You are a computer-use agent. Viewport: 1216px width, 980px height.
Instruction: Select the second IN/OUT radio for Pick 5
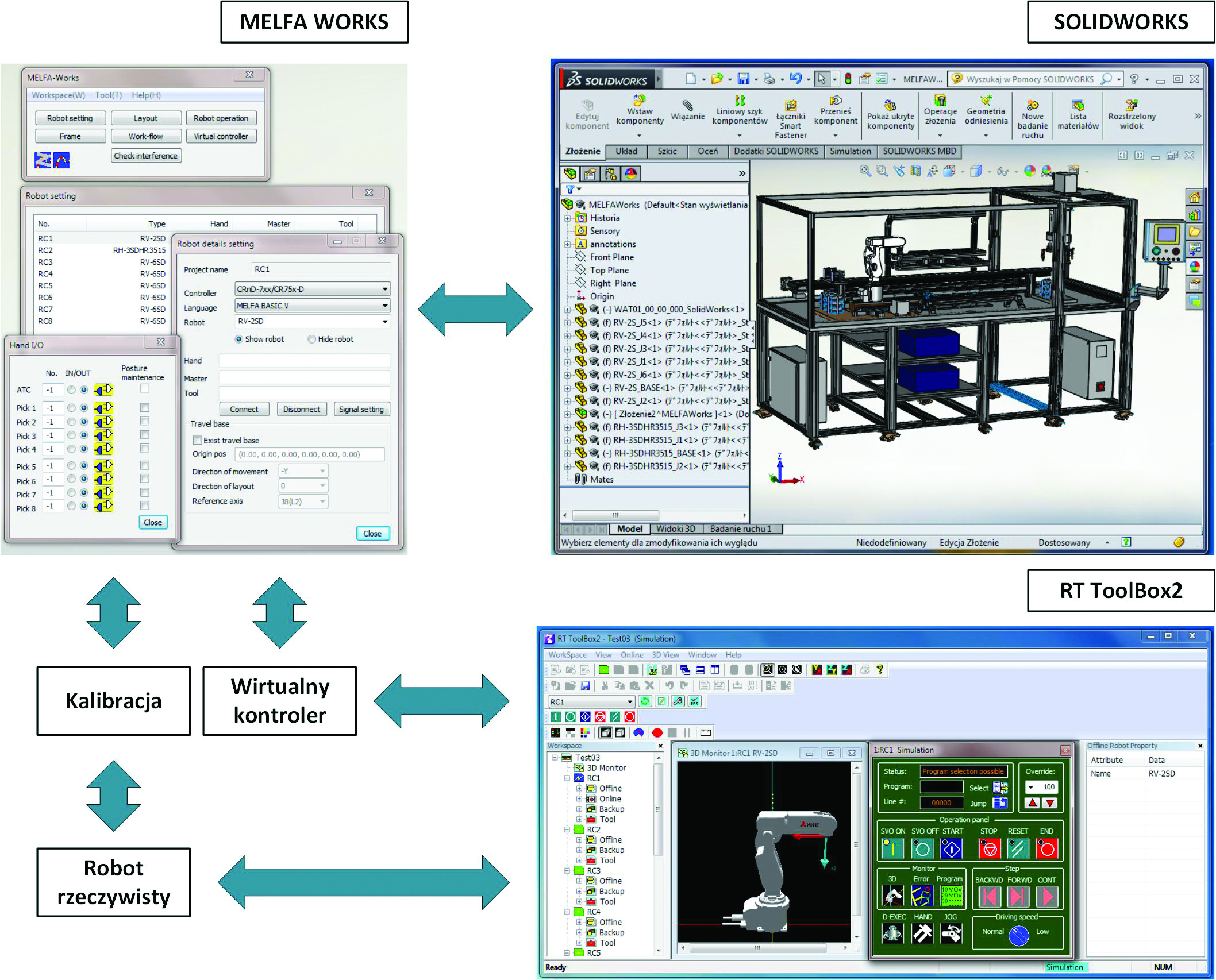(x=84, y=465)
